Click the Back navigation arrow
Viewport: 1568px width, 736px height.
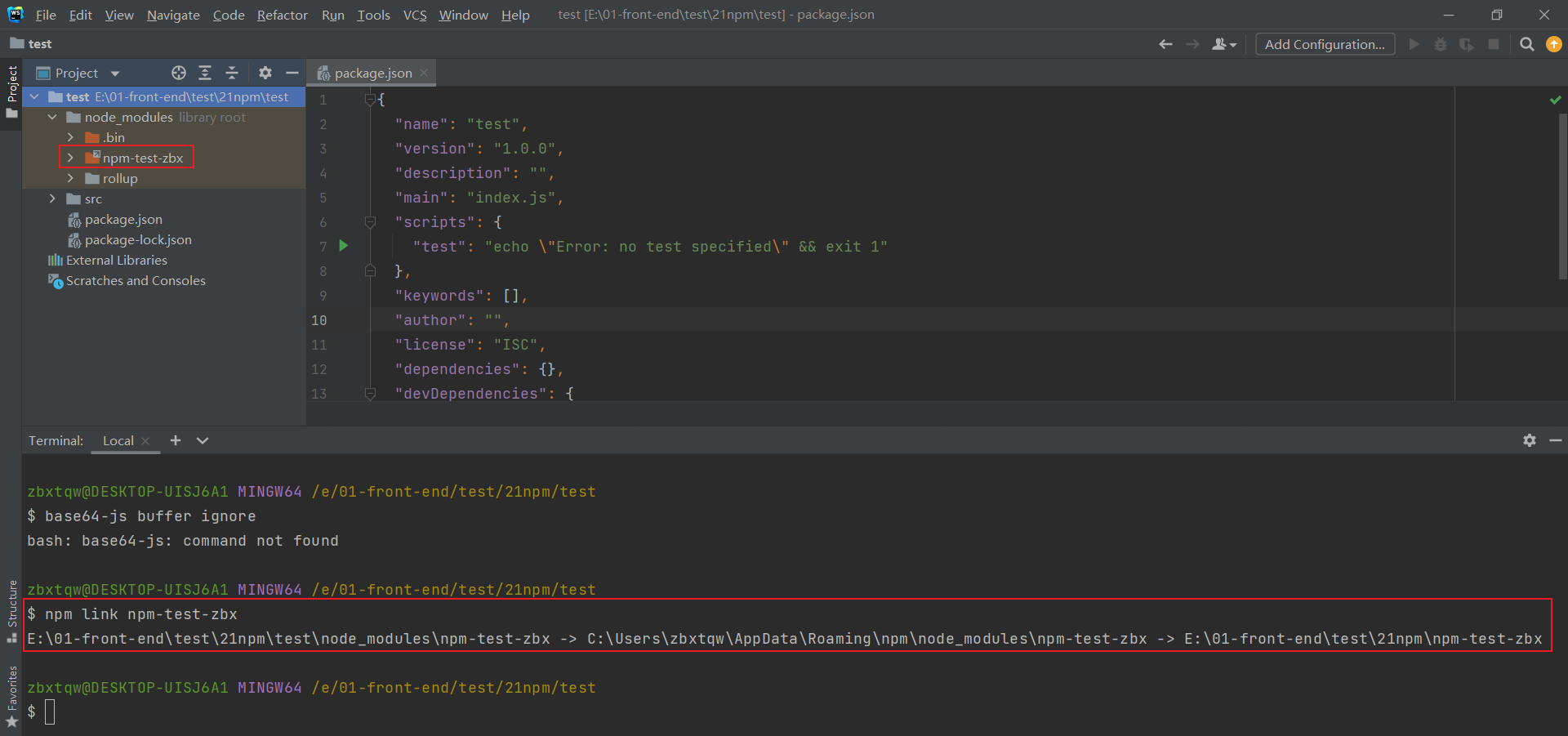tap(1165, 44)
